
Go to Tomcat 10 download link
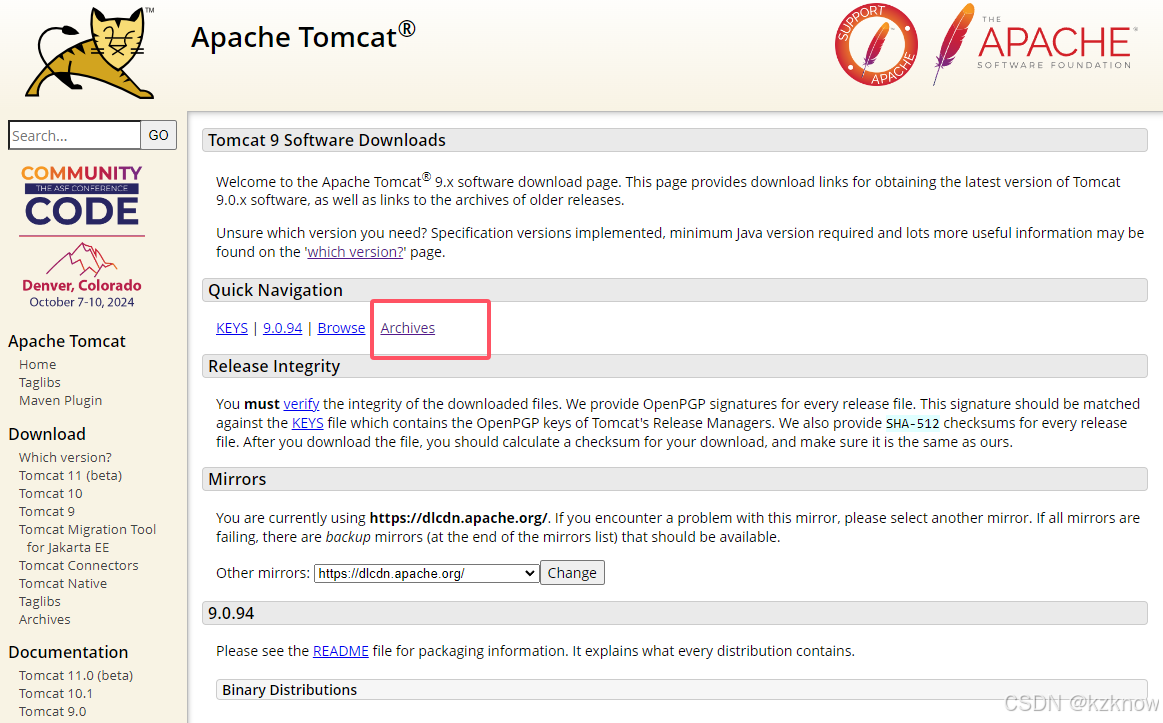point(50,493)
